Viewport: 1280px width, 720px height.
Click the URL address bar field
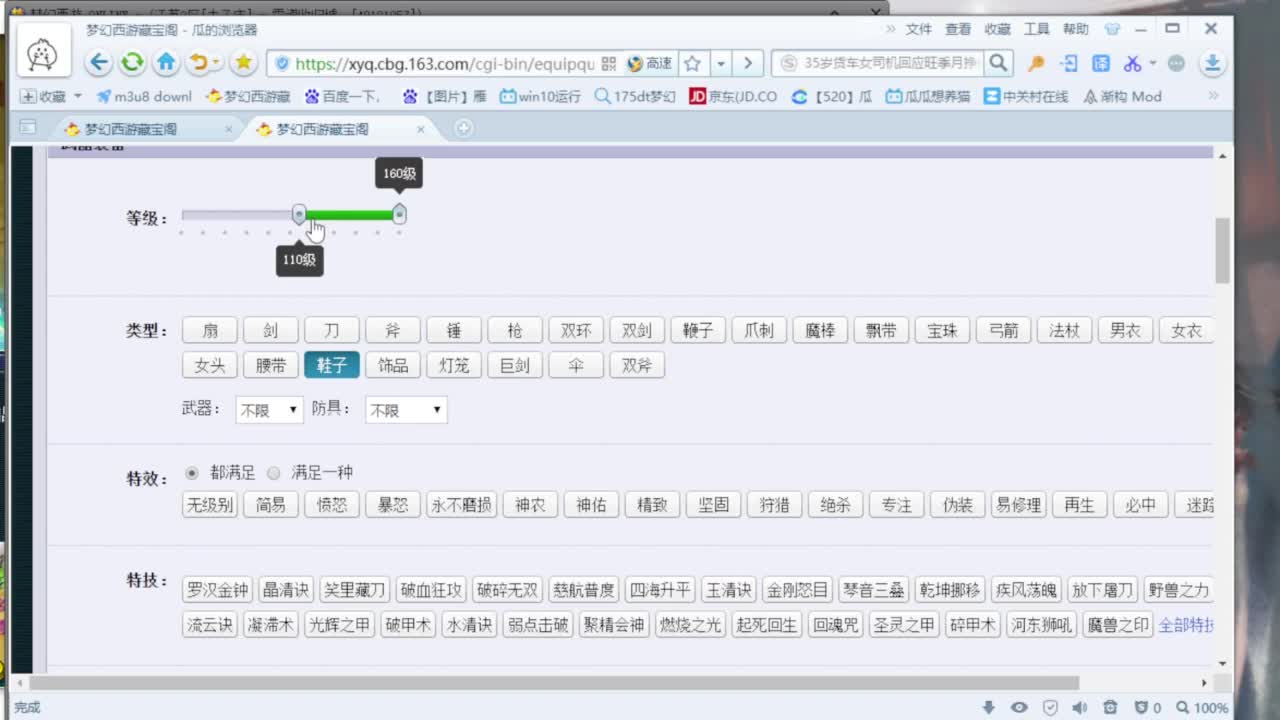[x=445, y=64]
